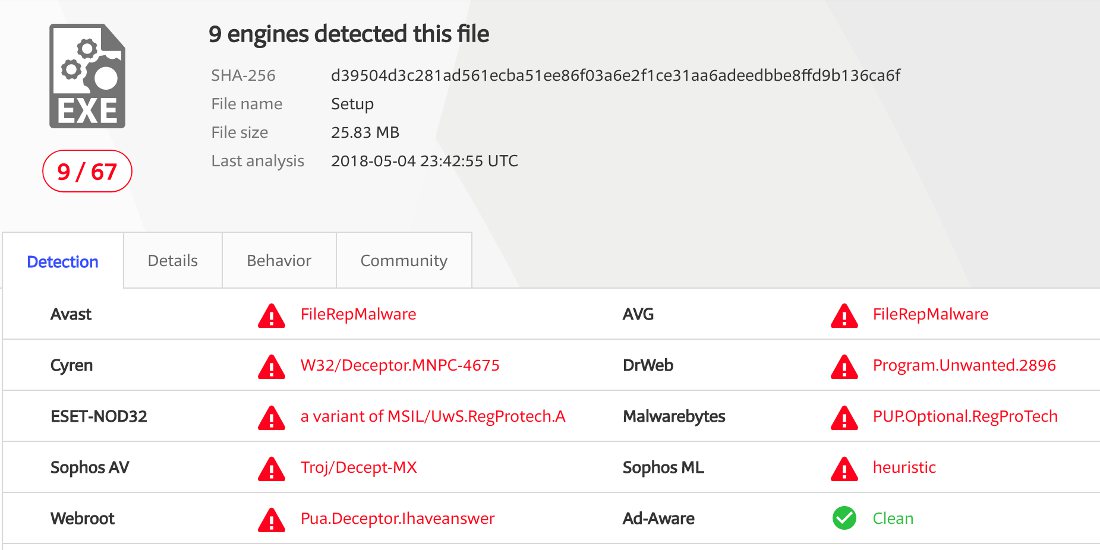Click the File size label

(x=239, y=132)
